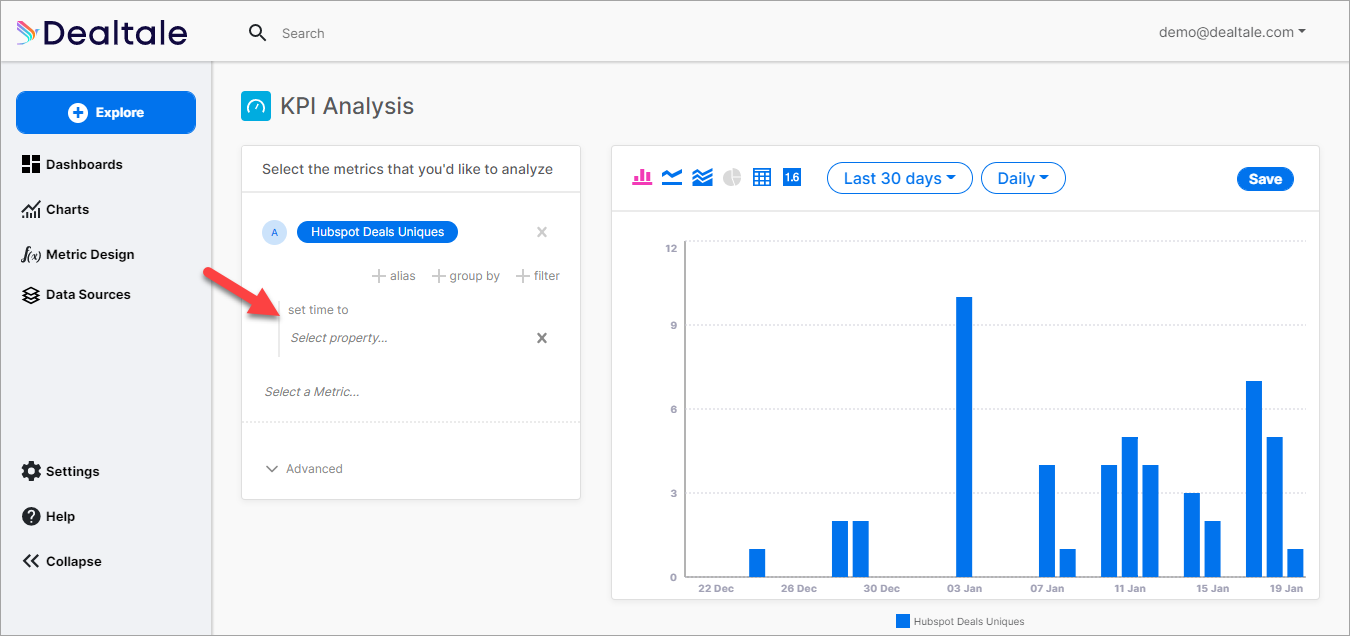The height and width of the screenshot is (636, 1350).
Task: Focus the Search input field
Action: [303, 33]
